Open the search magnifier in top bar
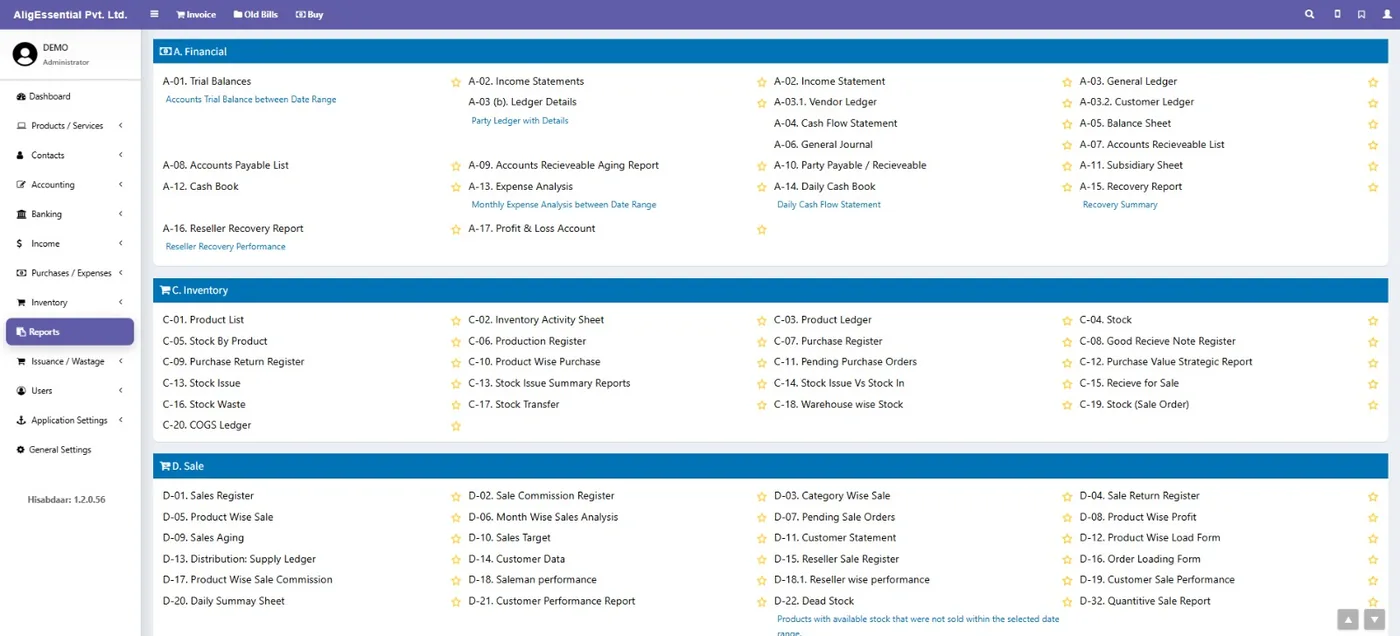This screenshot has height=636, width=1400. 1310,14
